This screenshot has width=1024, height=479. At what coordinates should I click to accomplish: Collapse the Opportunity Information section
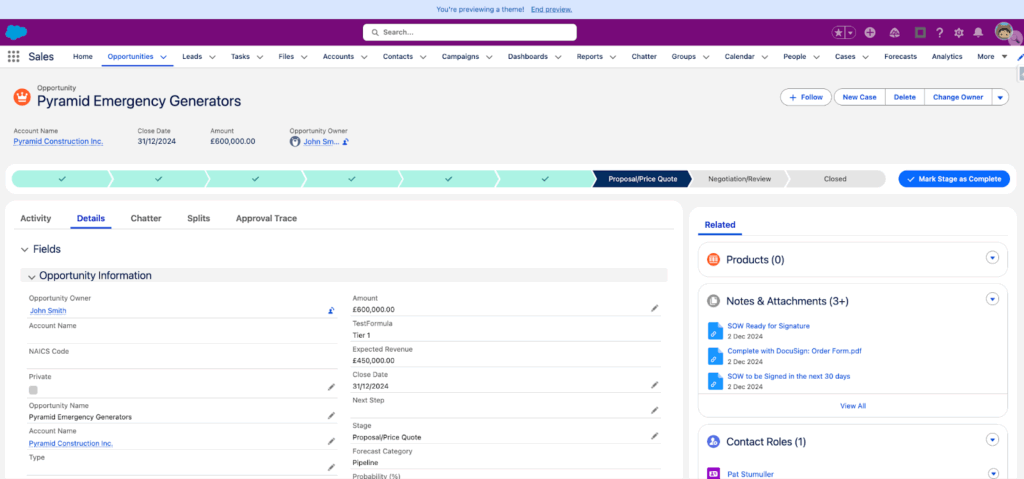tap(31, 276)
